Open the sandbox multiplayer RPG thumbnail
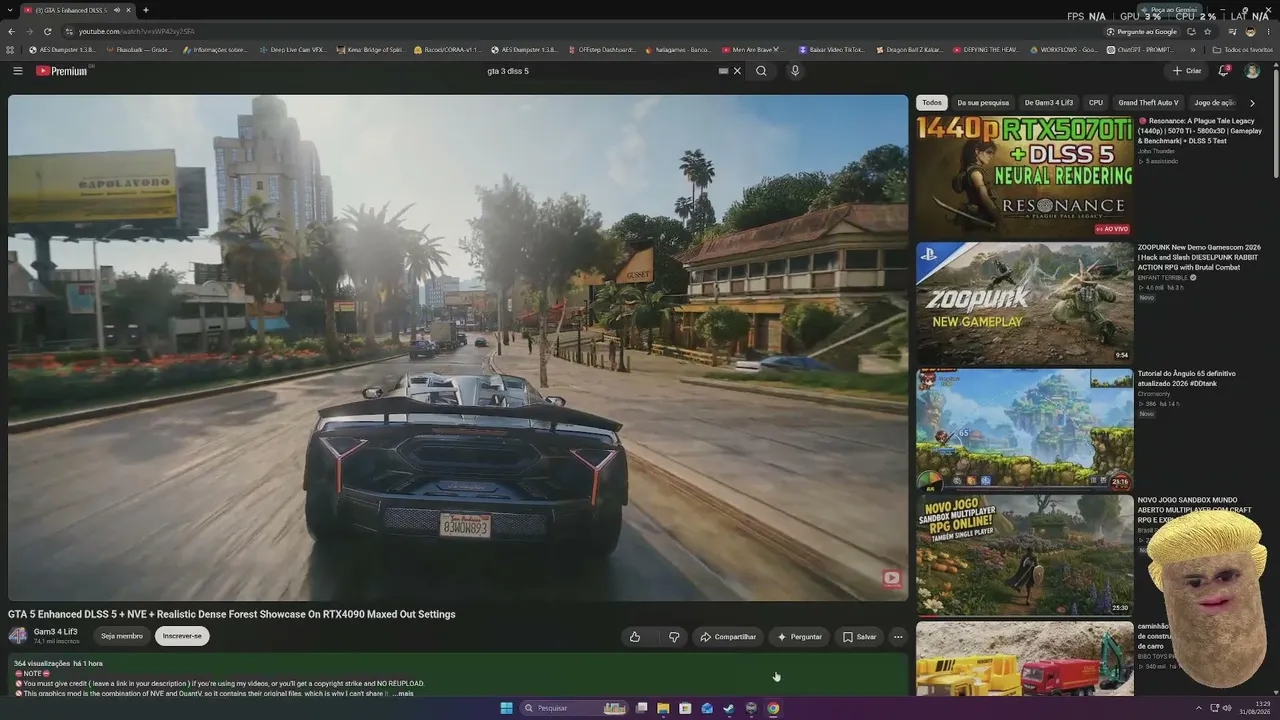 tap(1024, 555)
